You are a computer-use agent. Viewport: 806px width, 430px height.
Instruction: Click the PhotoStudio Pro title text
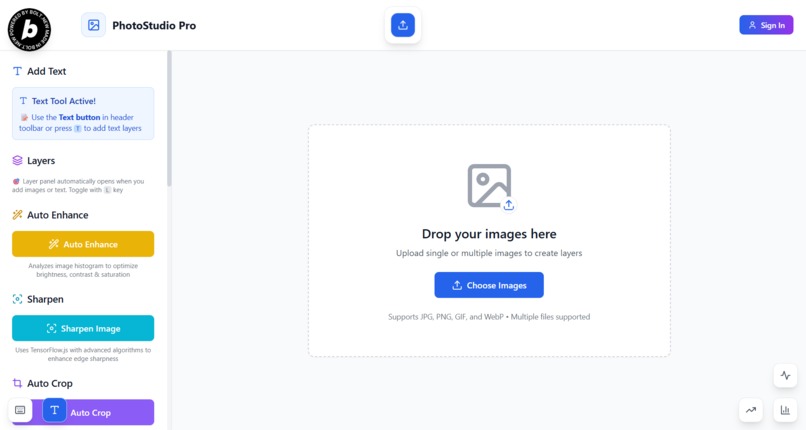point(154,25)
